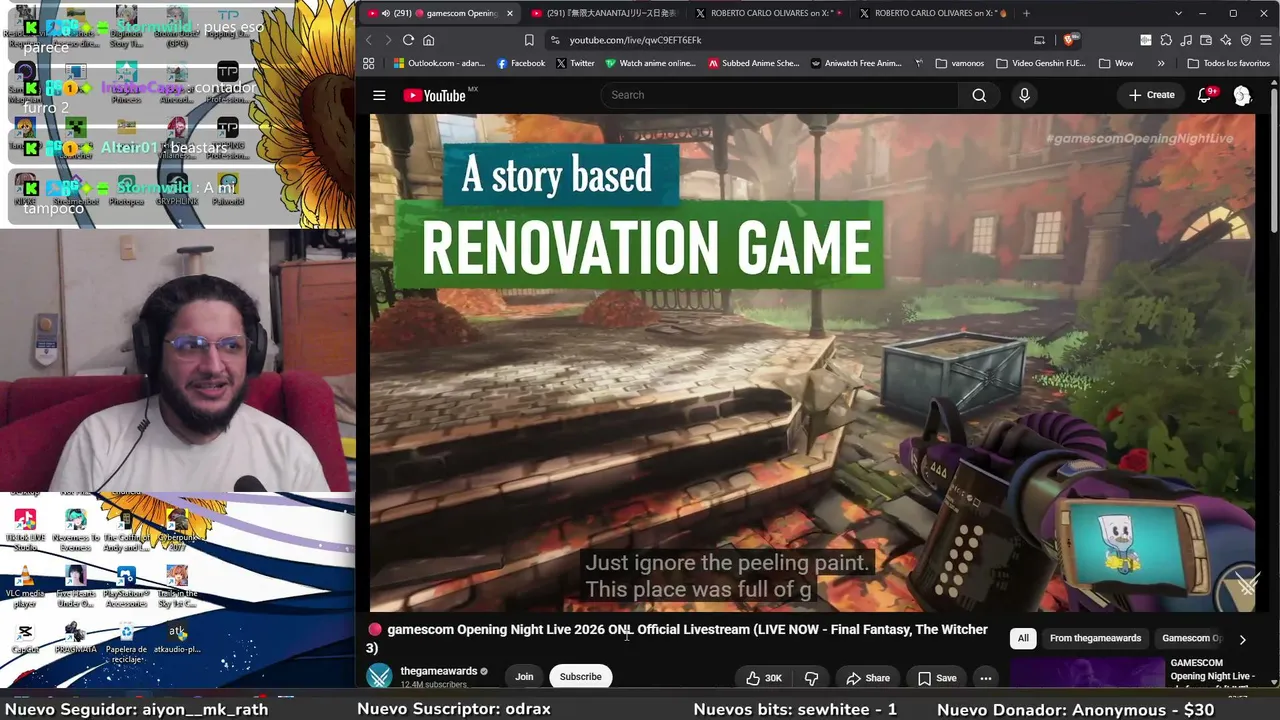
Task: Open Papelera de reciclaje on desktop
Action: point(126,641)
